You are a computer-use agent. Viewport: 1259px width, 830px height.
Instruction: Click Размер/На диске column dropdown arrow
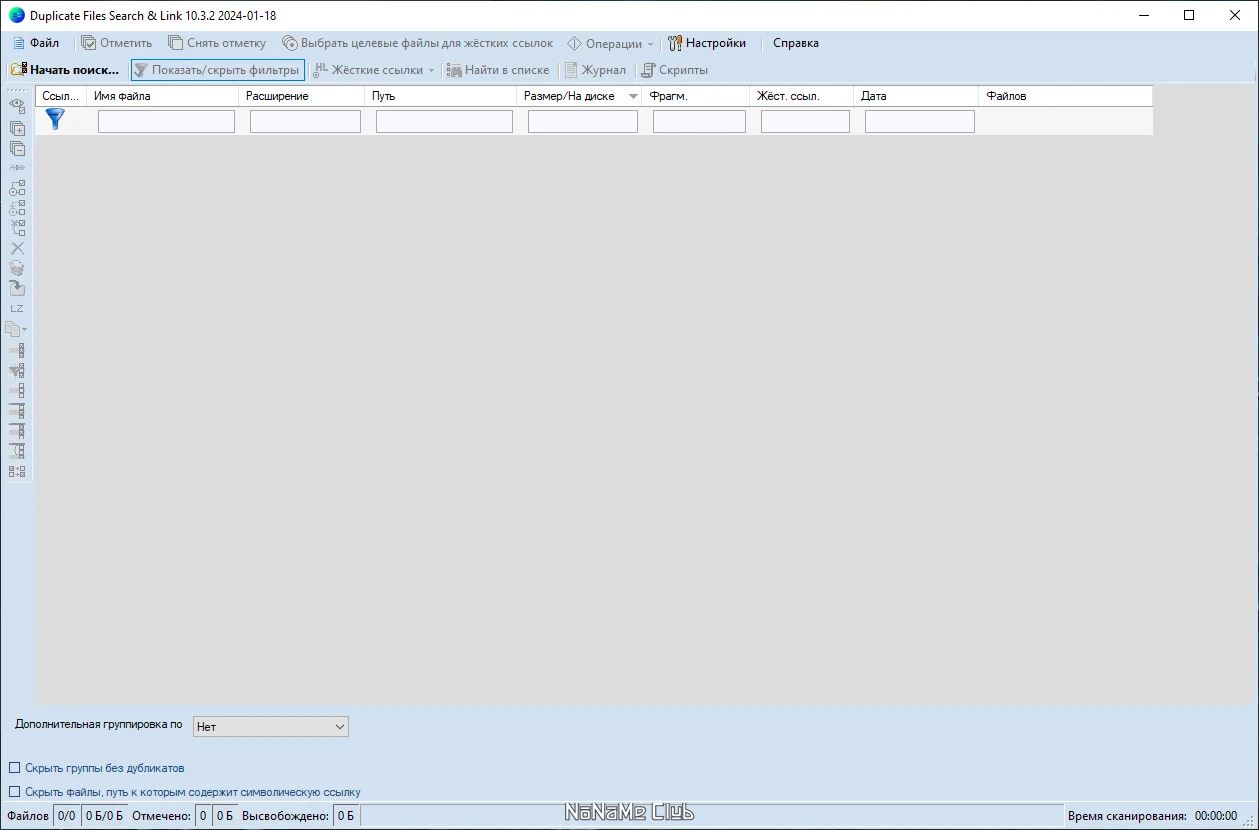[633, 96]
